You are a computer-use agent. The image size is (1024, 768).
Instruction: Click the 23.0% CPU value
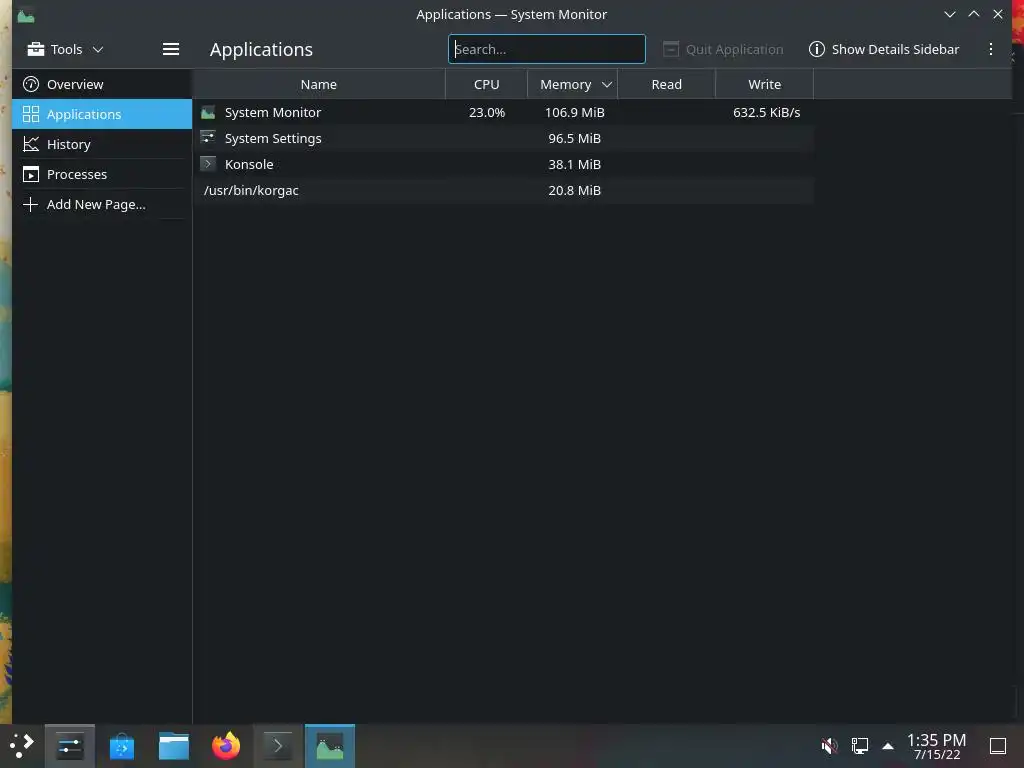click(x=487, y=112)
